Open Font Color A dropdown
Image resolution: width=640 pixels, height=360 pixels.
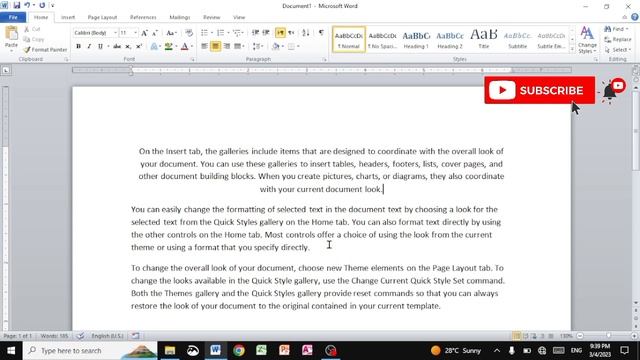[192, 46]
